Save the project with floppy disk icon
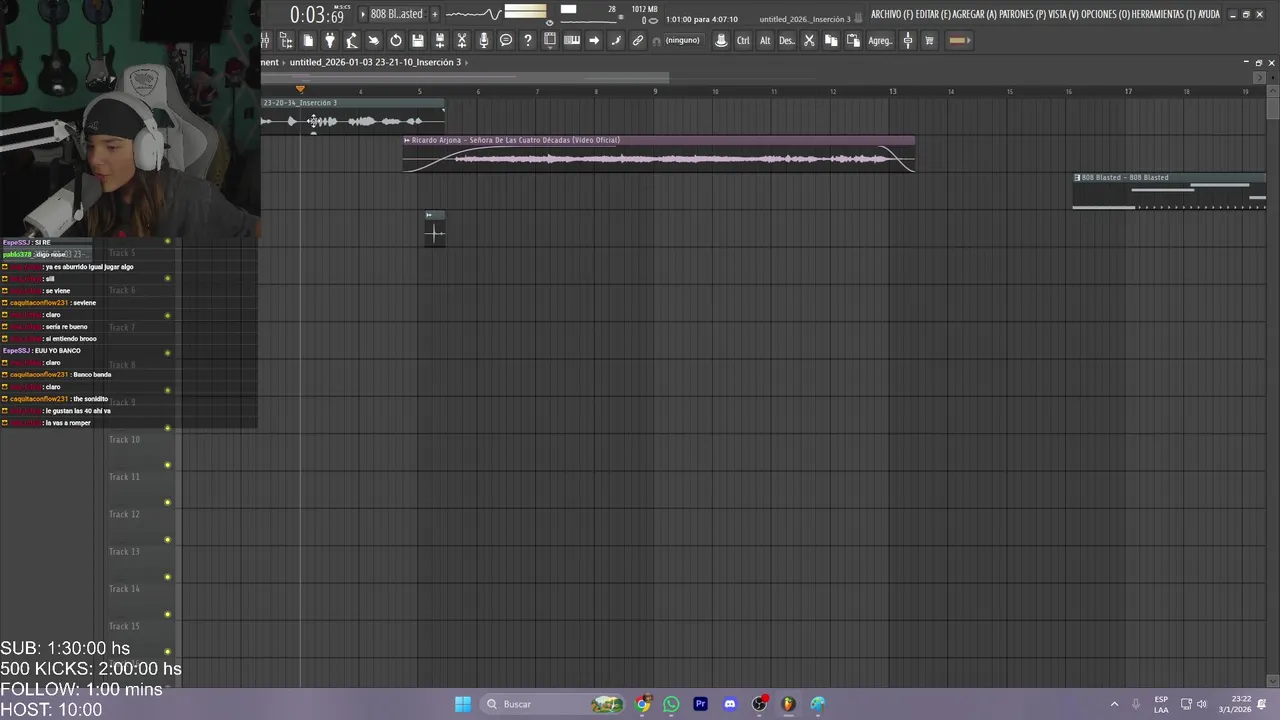Image resolution: width=1280 pixels, height=720 pixels. coord(418,40)
